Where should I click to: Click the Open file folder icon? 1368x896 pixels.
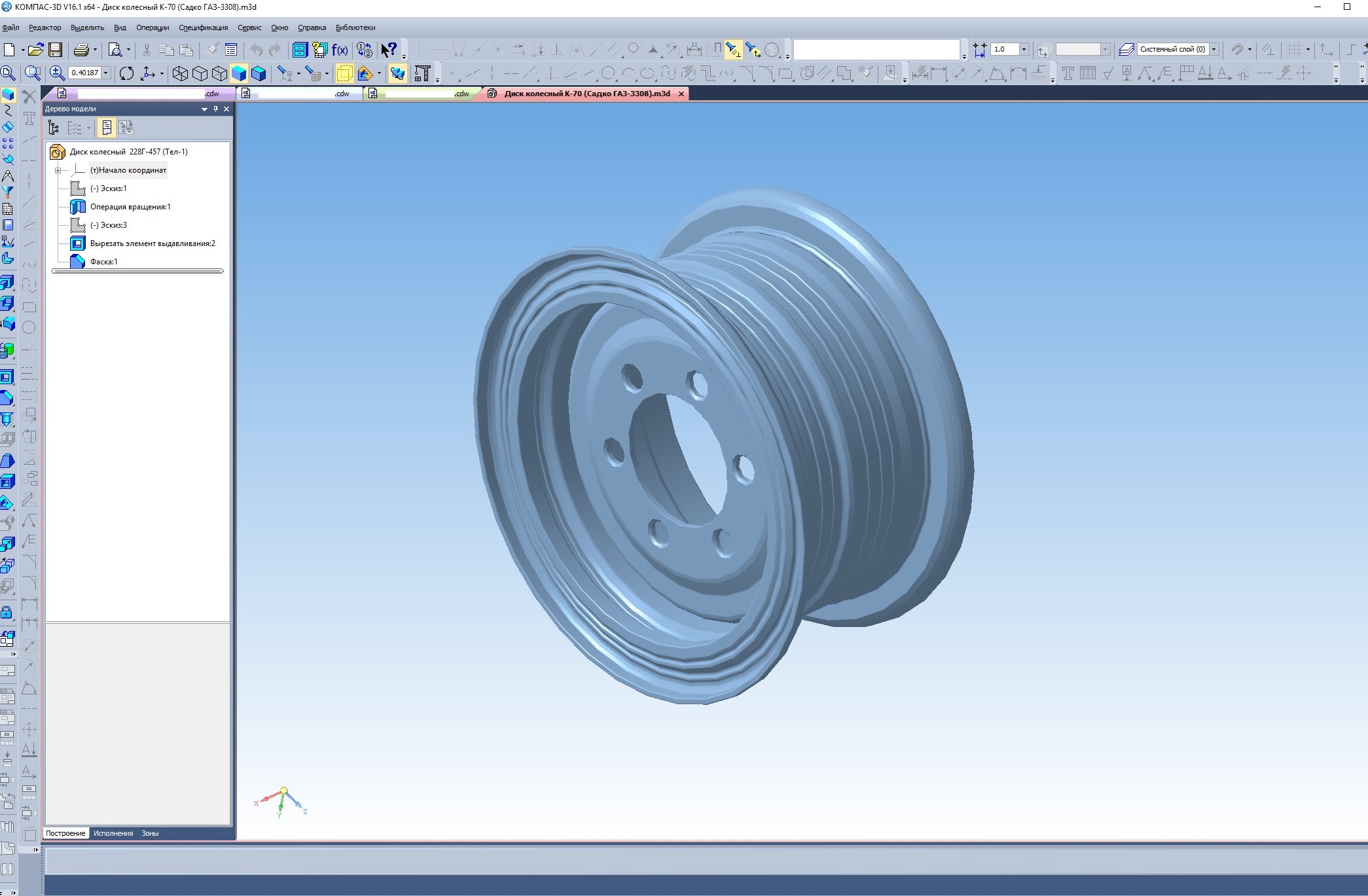[35, 50]
